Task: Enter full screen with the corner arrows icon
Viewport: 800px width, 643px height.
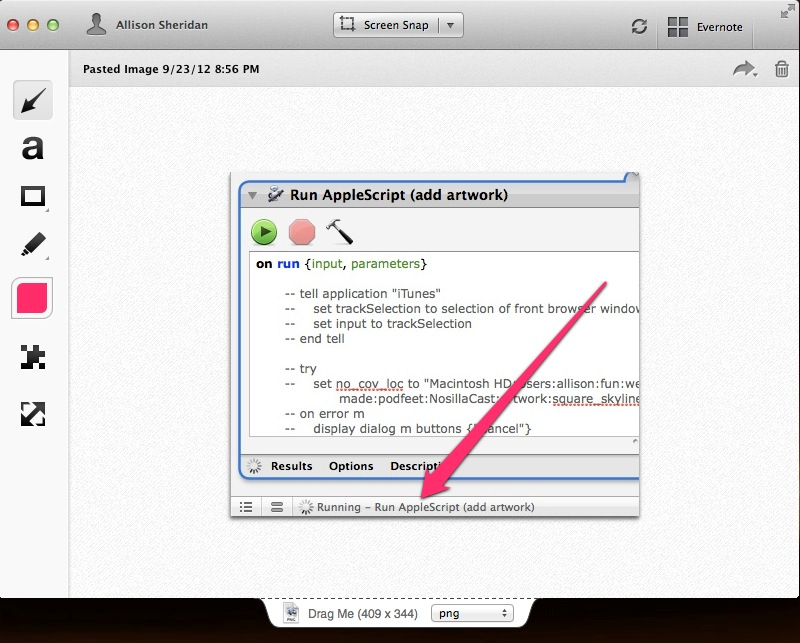Action: [x=787, y=10]
